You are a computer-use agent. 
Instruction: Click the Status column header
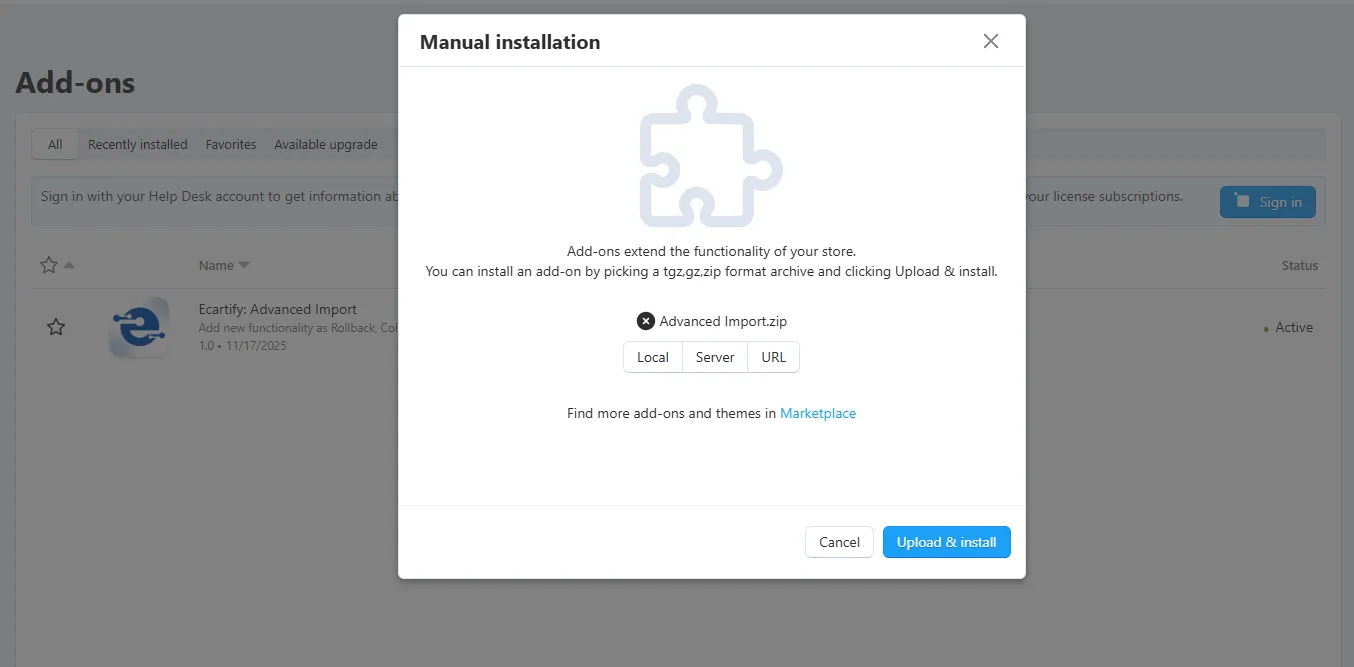[x=1300, y=265]
